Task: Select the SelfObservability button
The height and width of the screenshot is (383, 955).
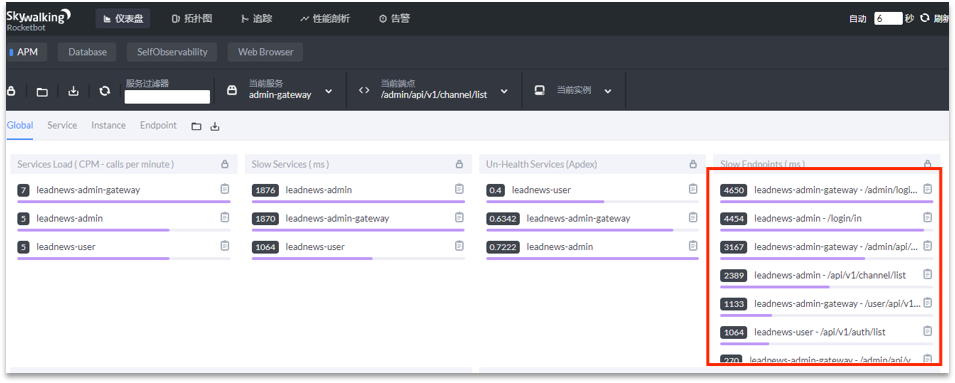Action: tap(172, 52)
